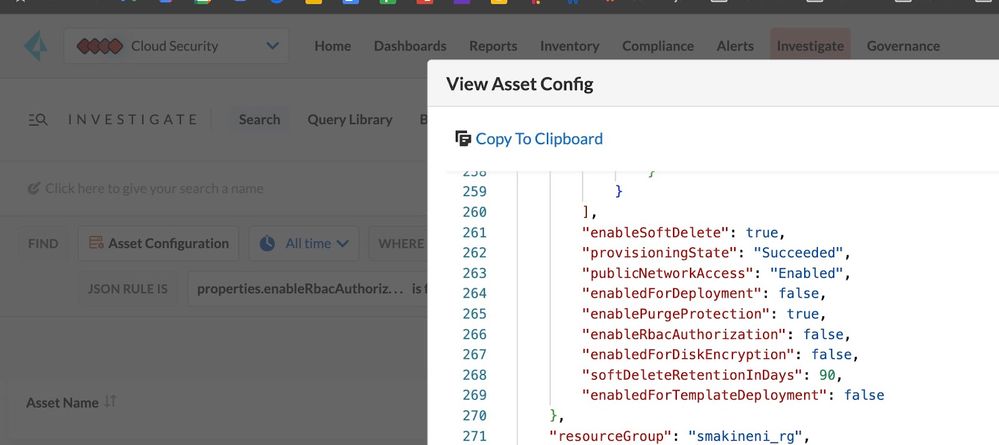999x445 pixels.
Task: Select the Search tab
Action: pyautogui.click(x=259, y=119)
